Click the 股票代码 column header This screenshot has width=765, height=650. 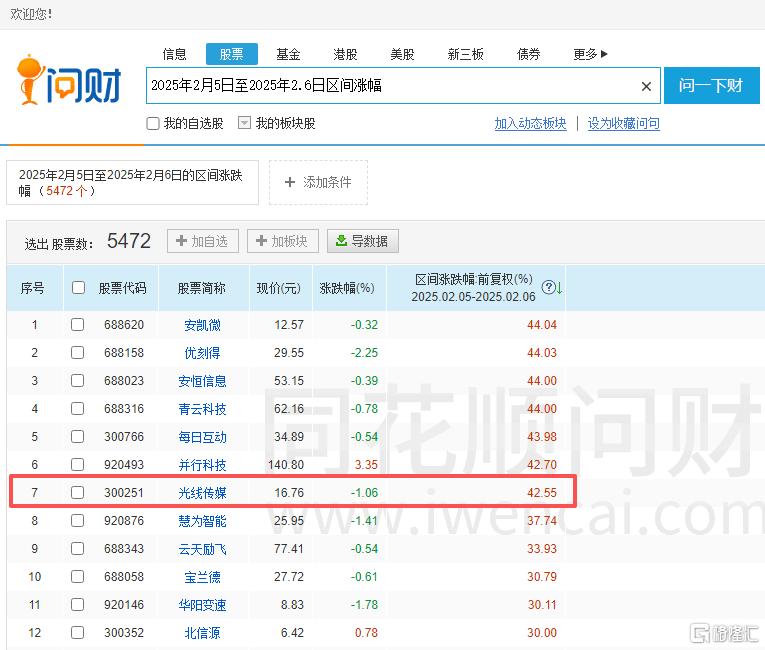point(122,288)
